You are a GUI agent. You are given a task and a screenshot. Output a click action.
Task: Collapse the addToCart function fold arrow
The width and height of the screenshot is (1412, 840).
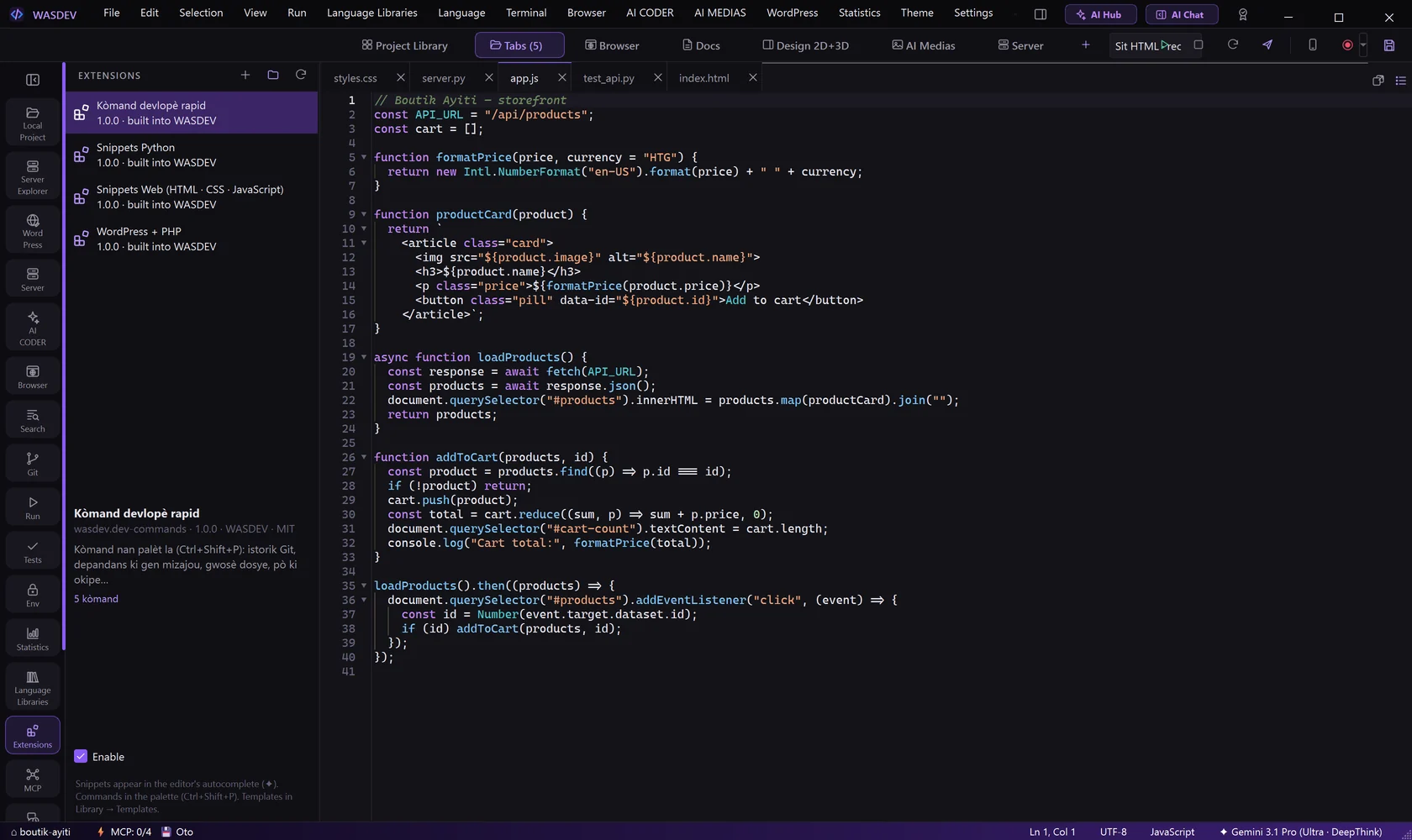[x=364, y=457]
